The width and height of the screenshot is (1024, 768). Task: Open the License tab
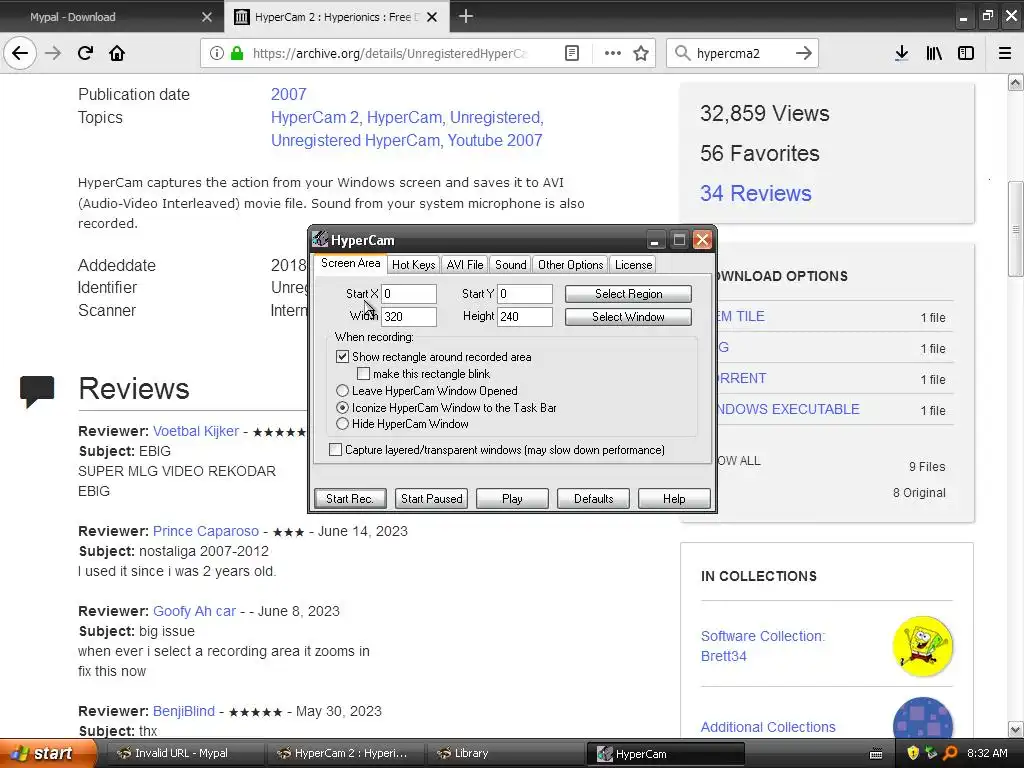(x=633, y=264)
